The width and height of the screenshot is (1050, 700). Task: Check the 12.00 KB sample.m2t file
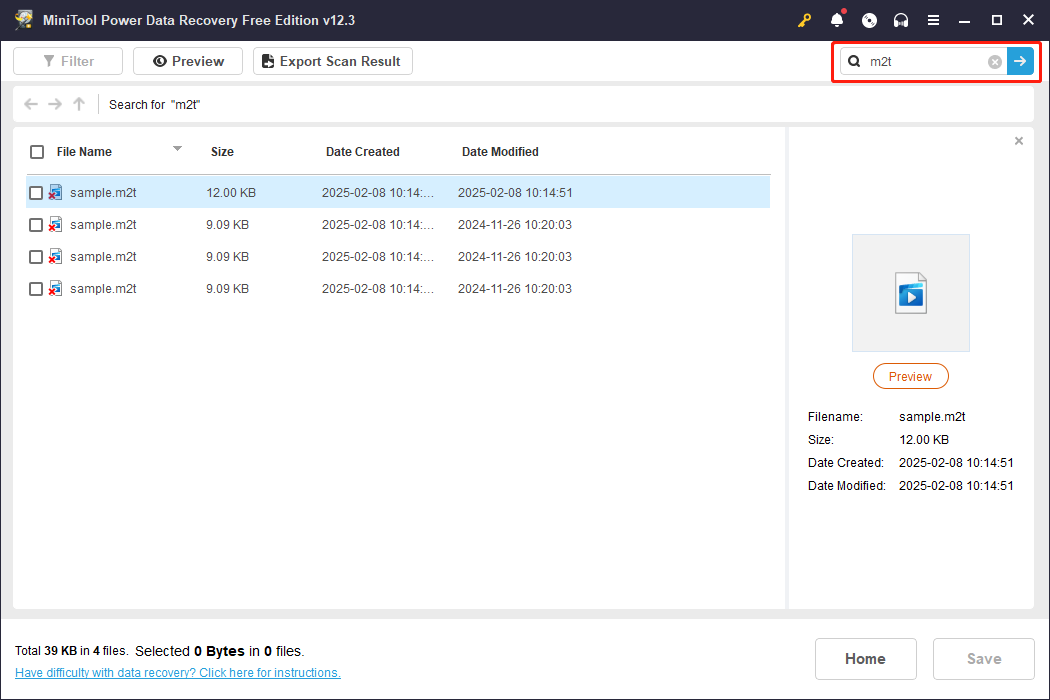coord(36,193)
